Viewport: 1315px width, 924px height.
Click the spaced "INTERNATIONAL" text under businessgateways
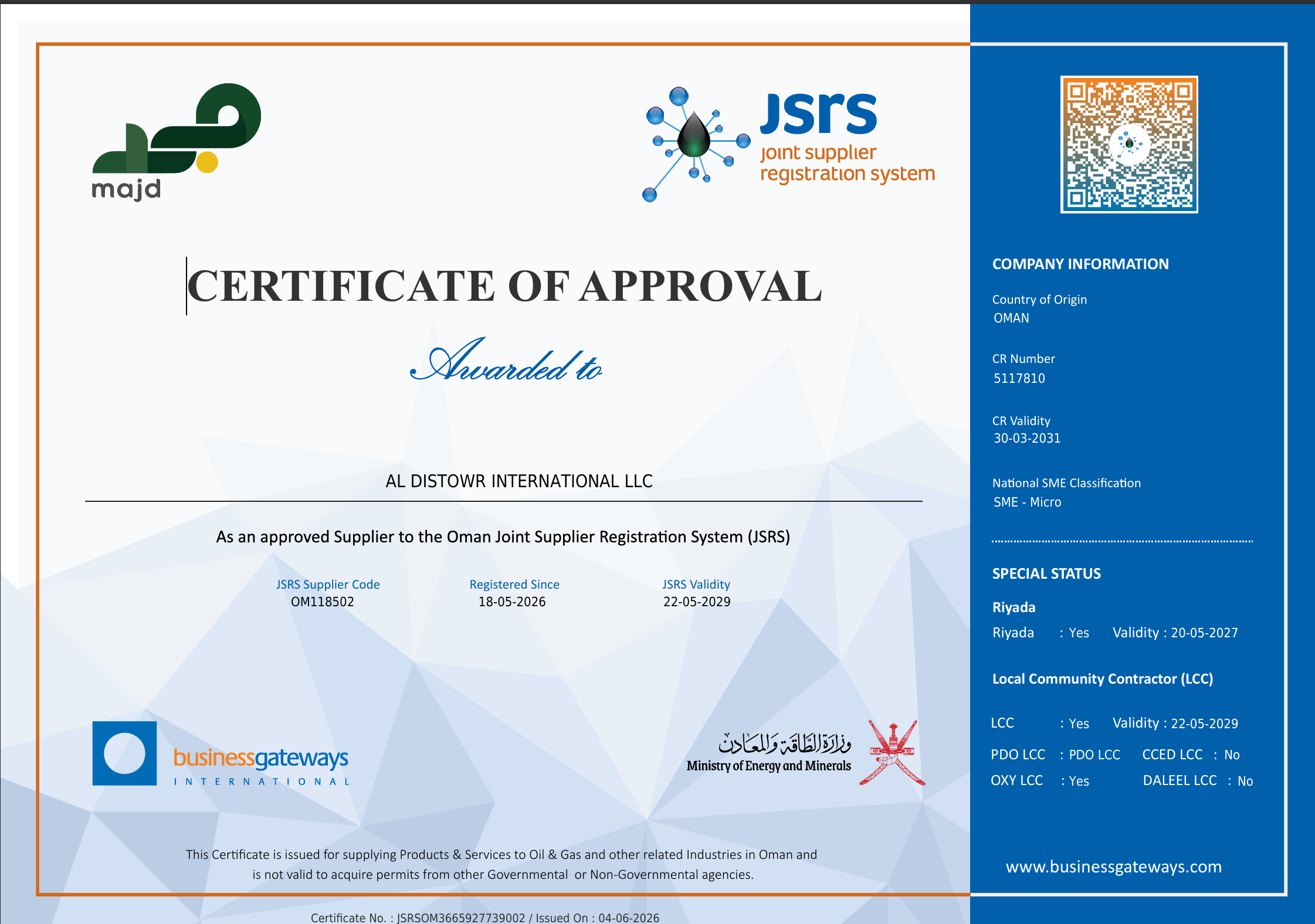262,782
